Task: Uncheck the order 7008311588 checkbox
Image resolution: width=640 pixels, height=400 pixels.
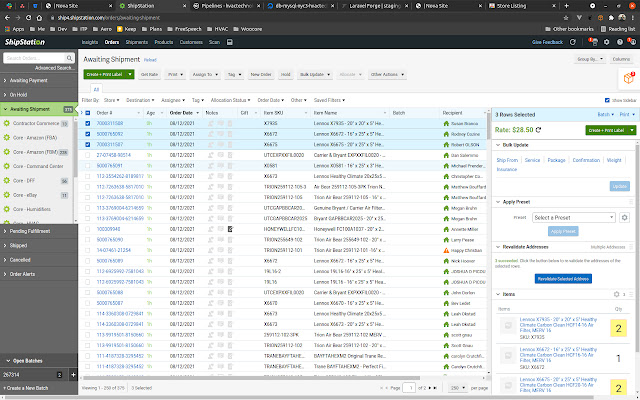Action: coord(88,122)
